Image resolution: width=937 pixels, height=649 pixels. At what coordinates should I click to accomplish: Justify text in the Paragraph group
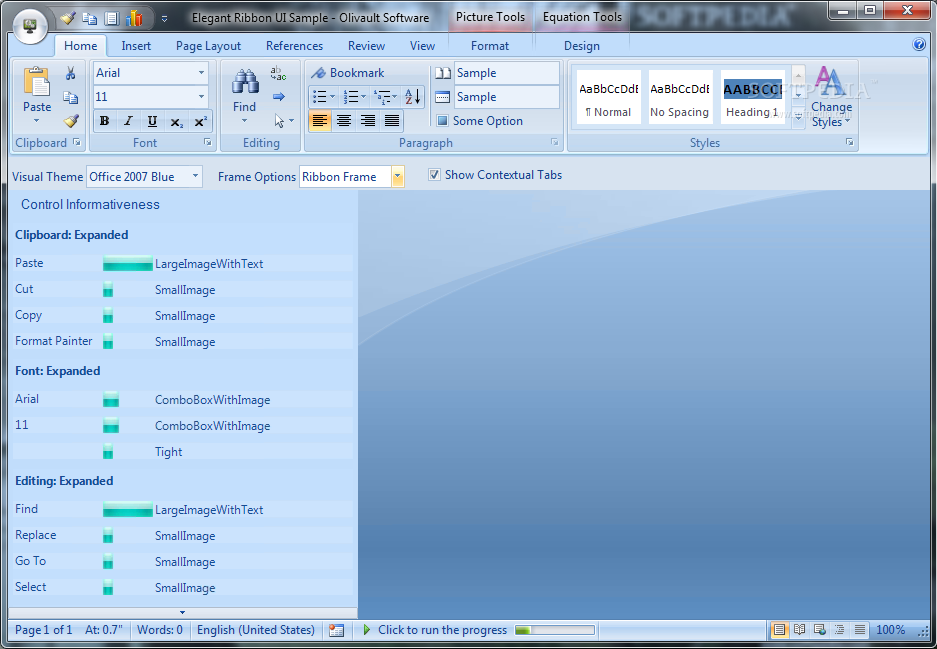[391, 121]
